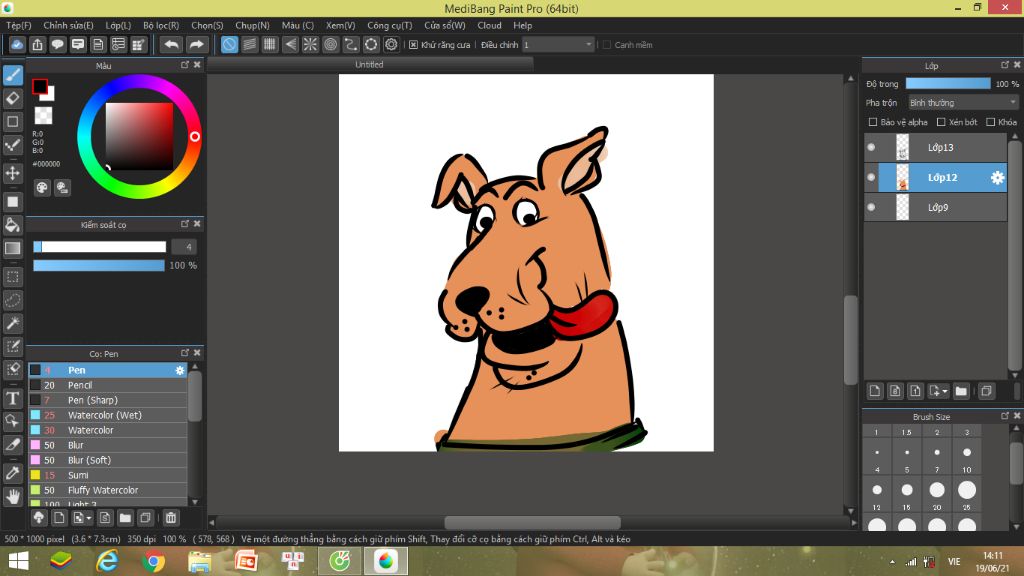Open the Chỉnh sửa(E) menu
Viewport: 1024px width, 576px height.
[x=69, y=25]
